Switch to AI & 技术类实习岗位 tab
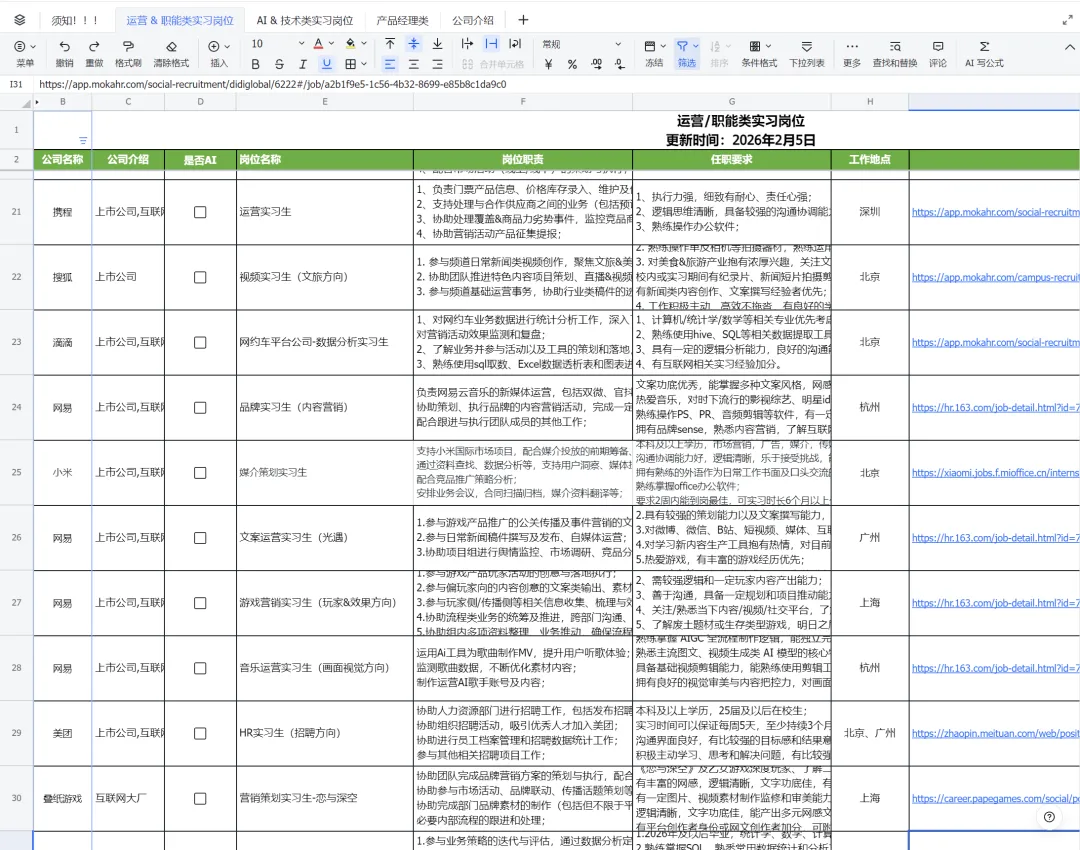Screen dimensions: 1080x850 (304, 21)
